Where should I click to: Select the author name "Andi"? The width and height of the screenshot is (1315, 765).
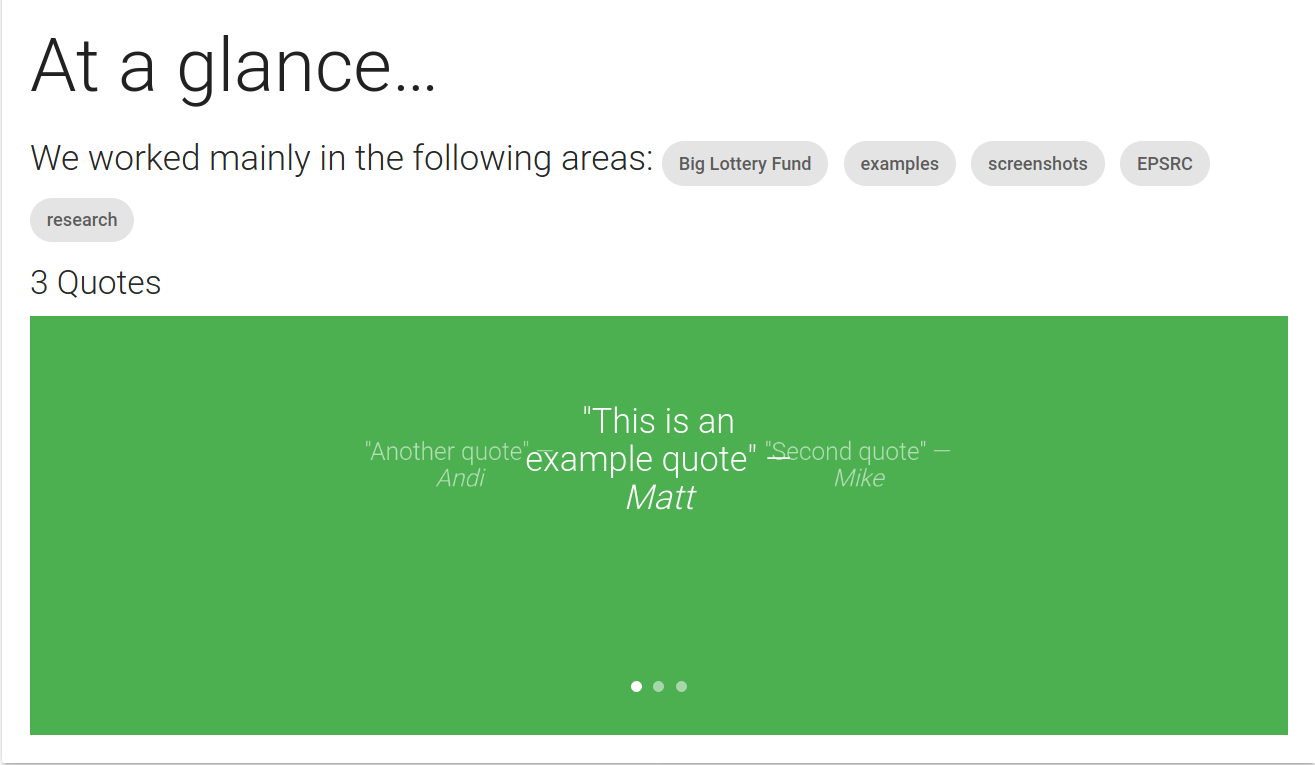coord(461,478)
